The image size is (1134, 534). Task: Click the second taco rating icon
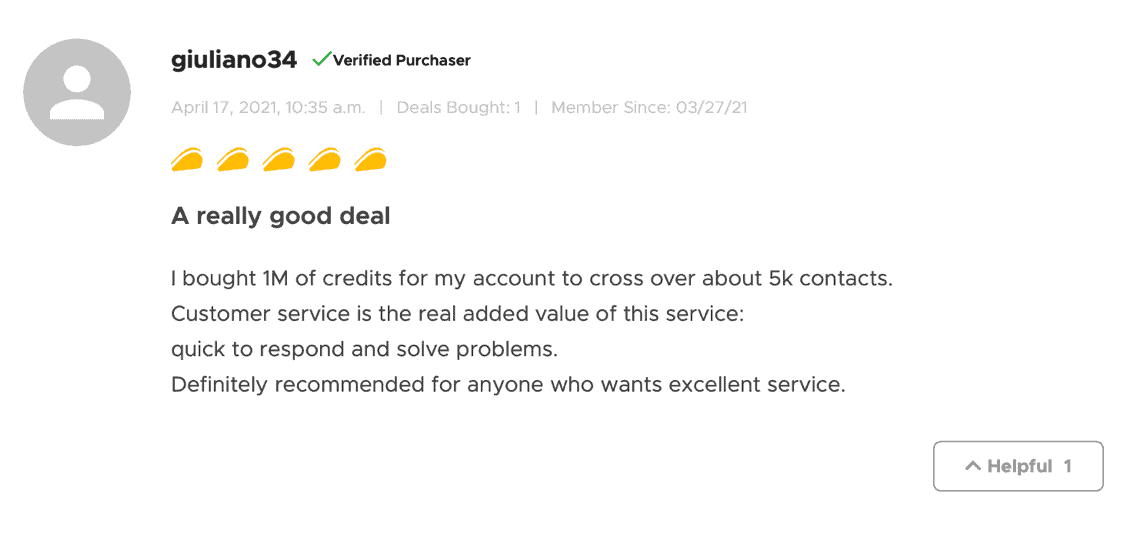pyautogui.click(x=233, y=160)
